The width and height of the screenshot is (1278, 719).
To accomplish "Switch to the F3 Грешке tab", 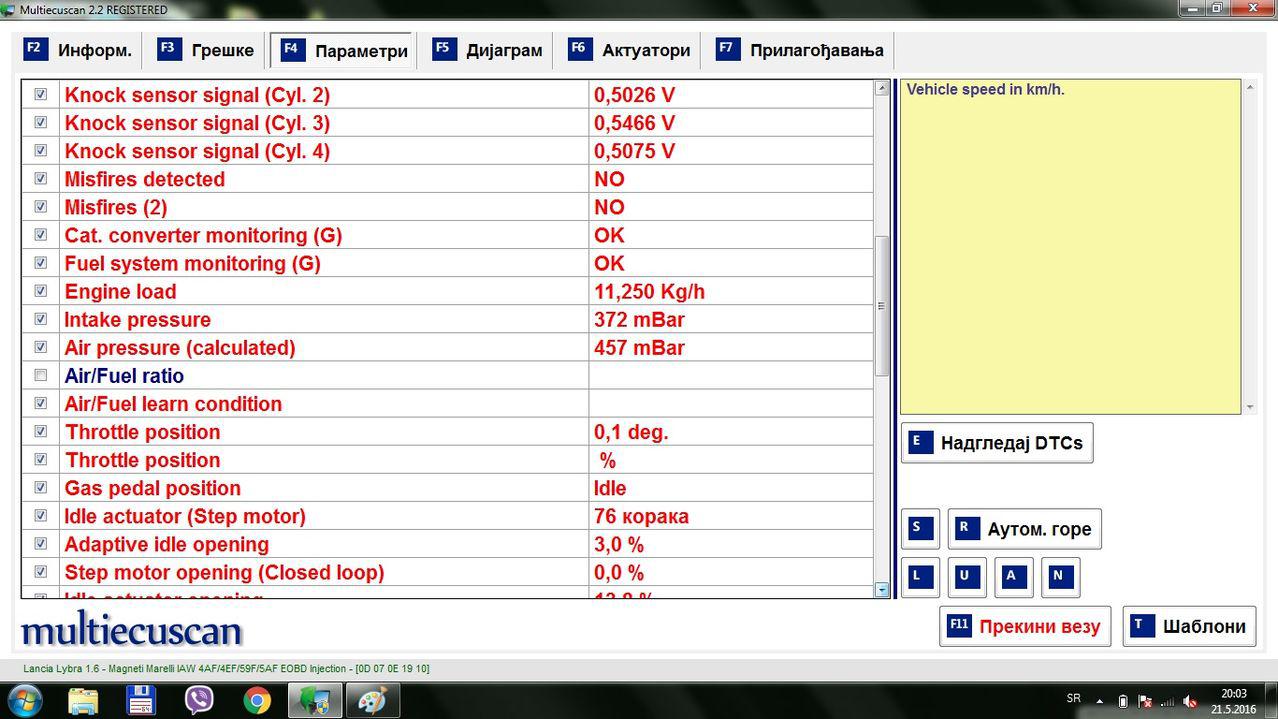I will [x=207, y=50].
